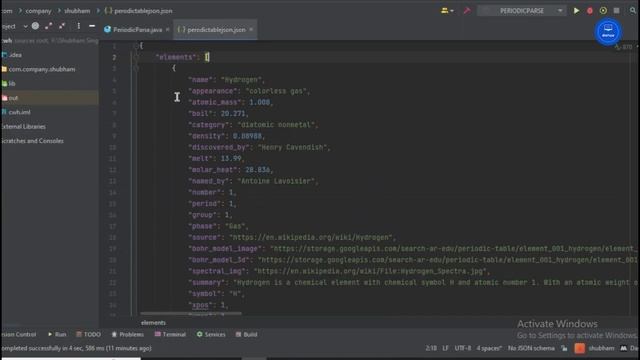Open the Problems tool window
Image resolution: width=640 pixels, height=360 pixels.
coord(127,334)
